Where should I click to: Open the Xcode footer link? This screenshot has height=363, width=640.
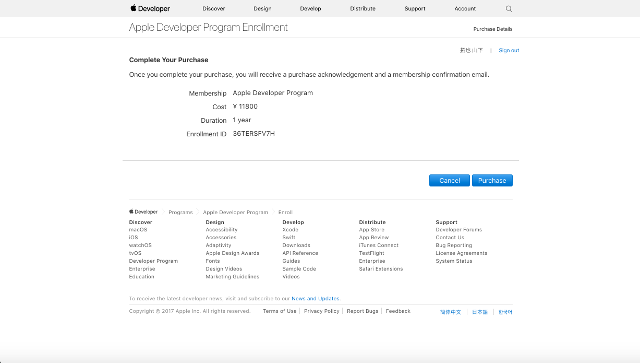pos(290,230)
